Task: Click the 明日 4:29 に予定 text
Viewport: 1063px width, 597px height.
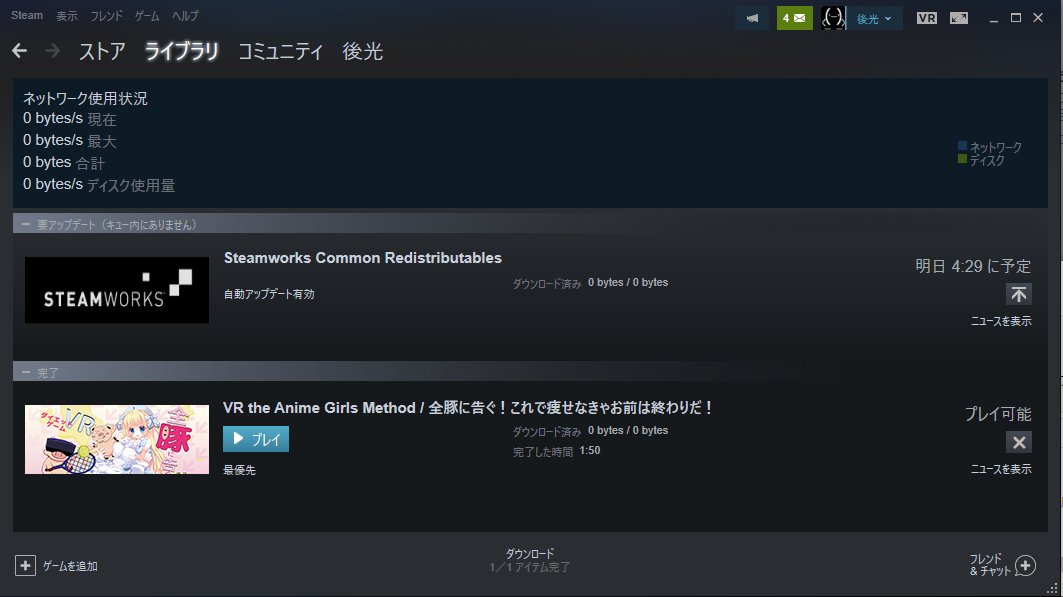Action: point(973,266)
